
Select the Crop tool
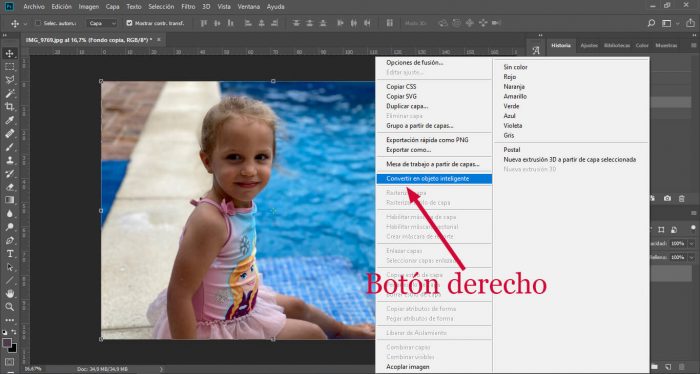coord(9,107)
